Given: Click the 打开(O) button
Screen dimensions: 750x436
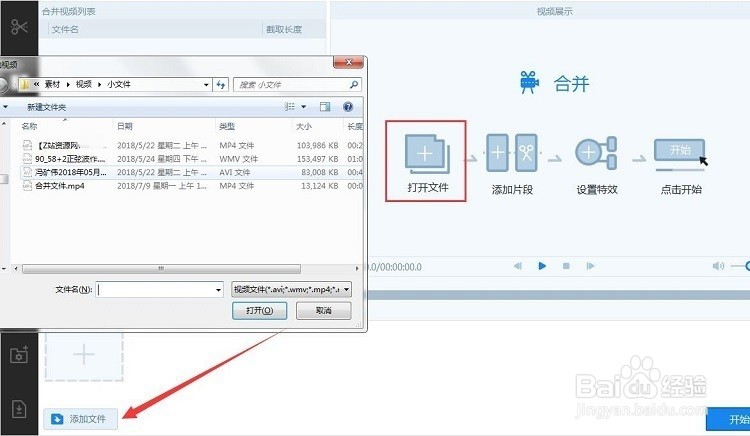Looking at the screenshot, I should [x=259, y=311].
